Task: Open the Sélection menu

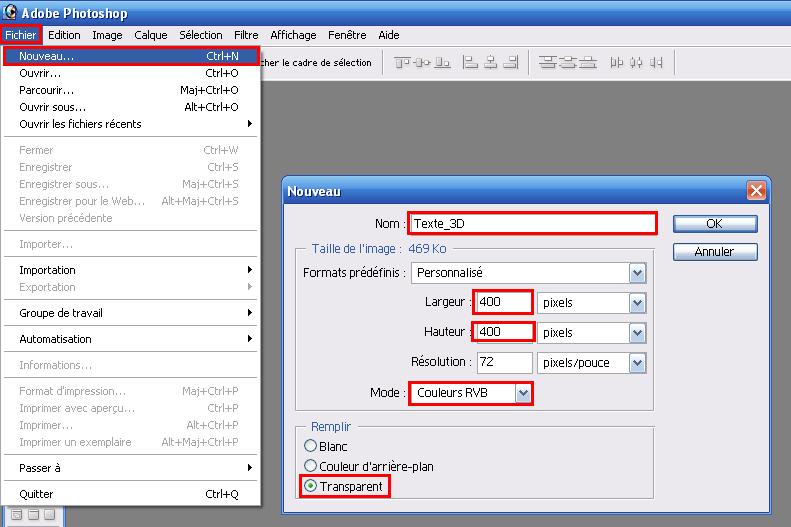Action: pos(201,35)
